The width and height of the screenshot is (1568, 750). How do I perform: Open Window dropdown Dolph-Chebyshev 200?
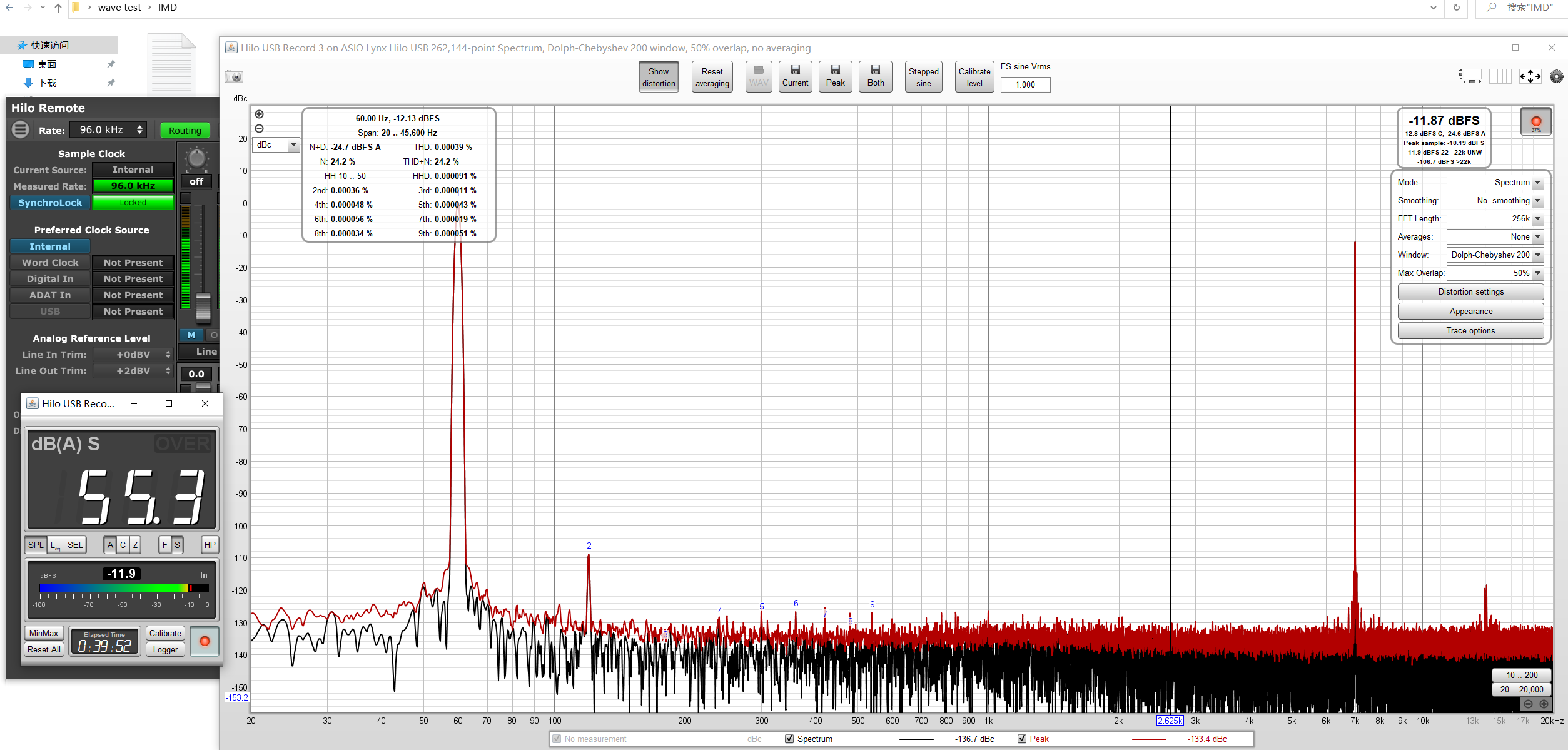point(1495,255)
